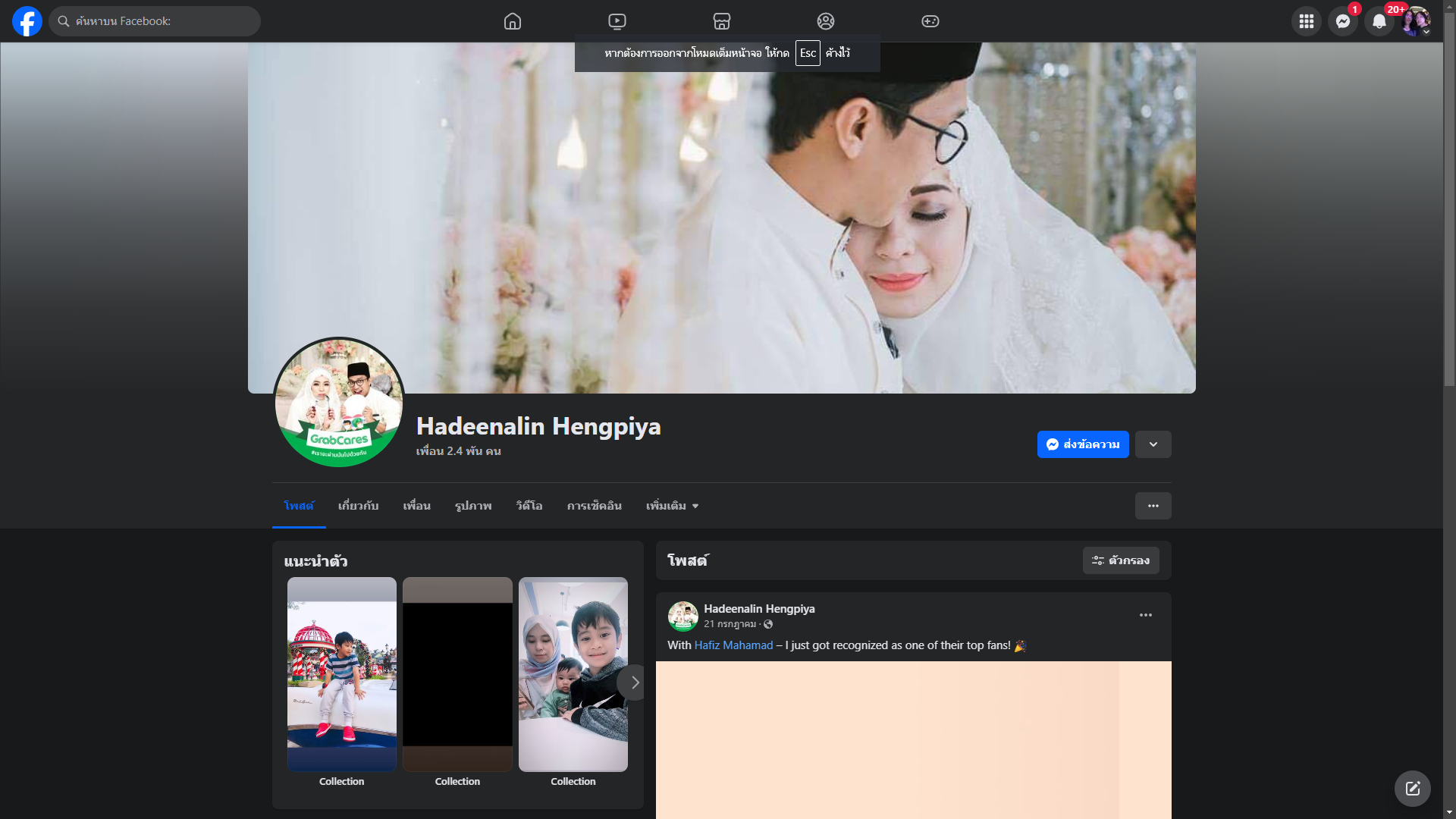Open the notifications bell
1456x819 pixels.
pyautogui.click(x=1379, y=21)
